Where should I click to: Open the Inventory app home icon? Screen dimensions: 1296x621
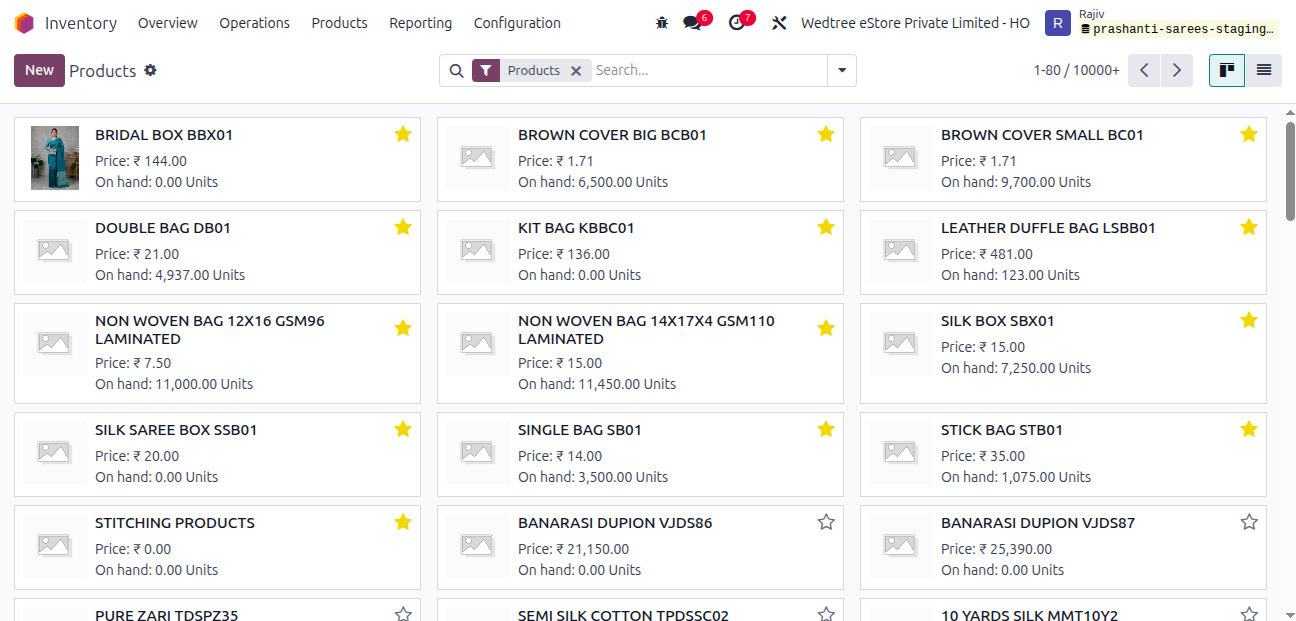24,23
